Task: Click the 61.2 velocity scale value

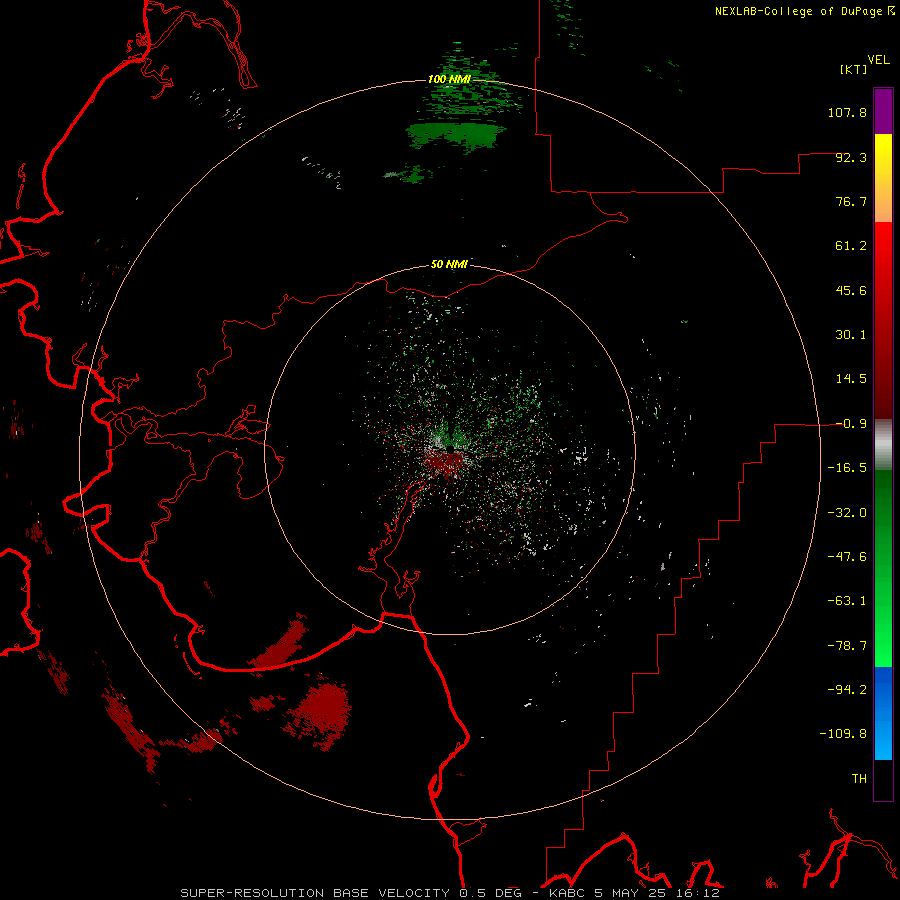Action: (x=851, y=246)
